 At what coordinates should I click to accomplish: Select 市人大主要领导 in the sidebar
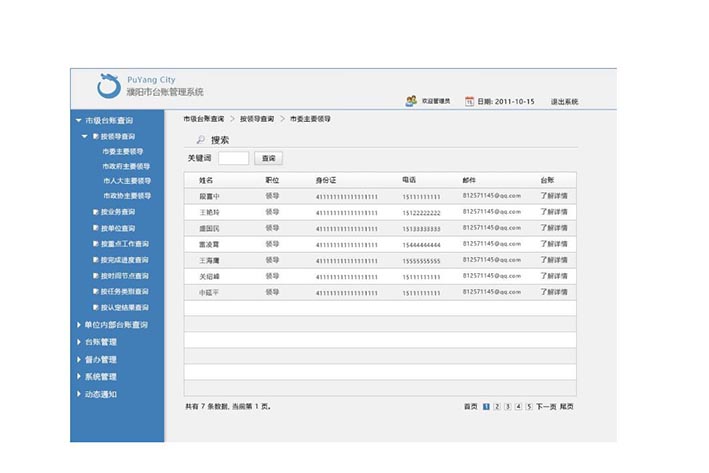(x=127, y=181)
